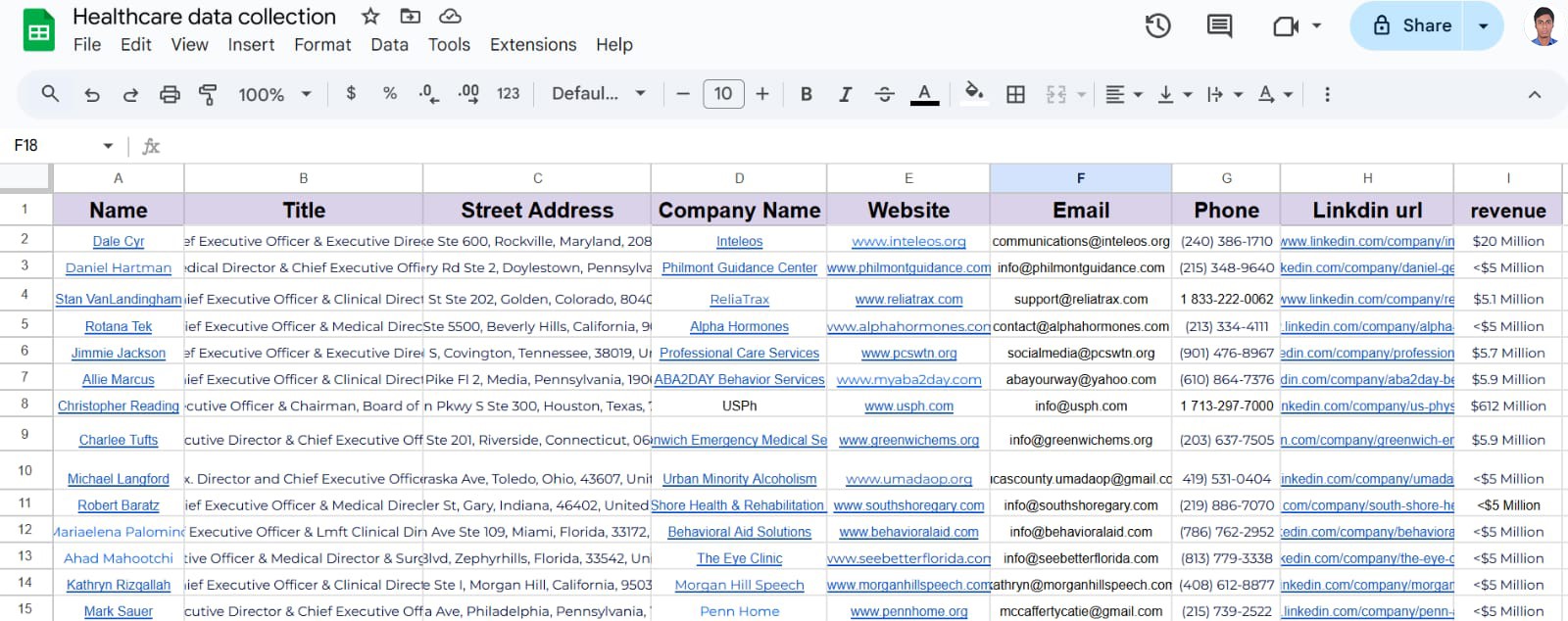Open the fill color picker

coord(973,94)
